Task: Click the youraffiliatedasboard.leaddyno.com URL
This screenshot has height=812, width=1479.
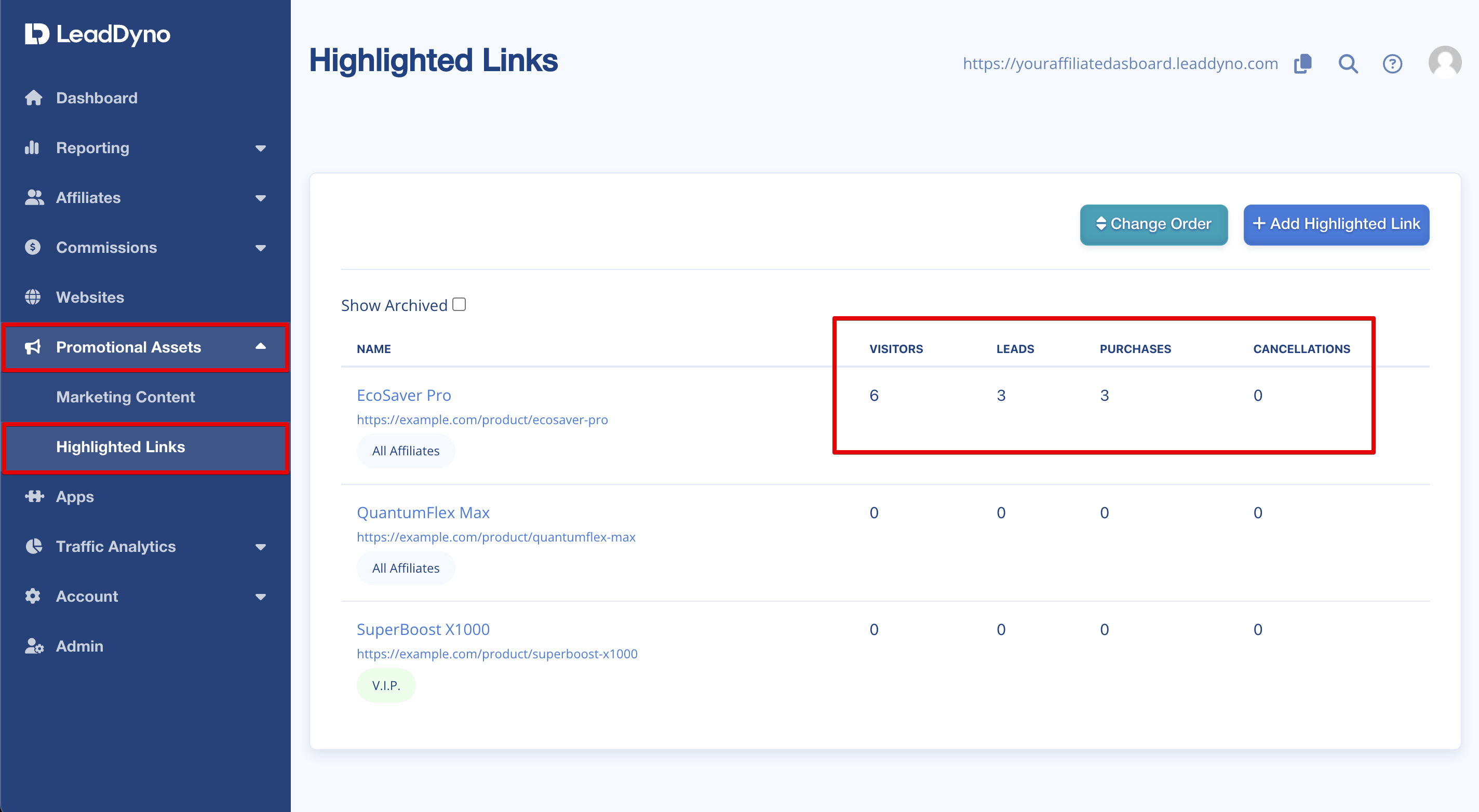Action: point(1121,64)
